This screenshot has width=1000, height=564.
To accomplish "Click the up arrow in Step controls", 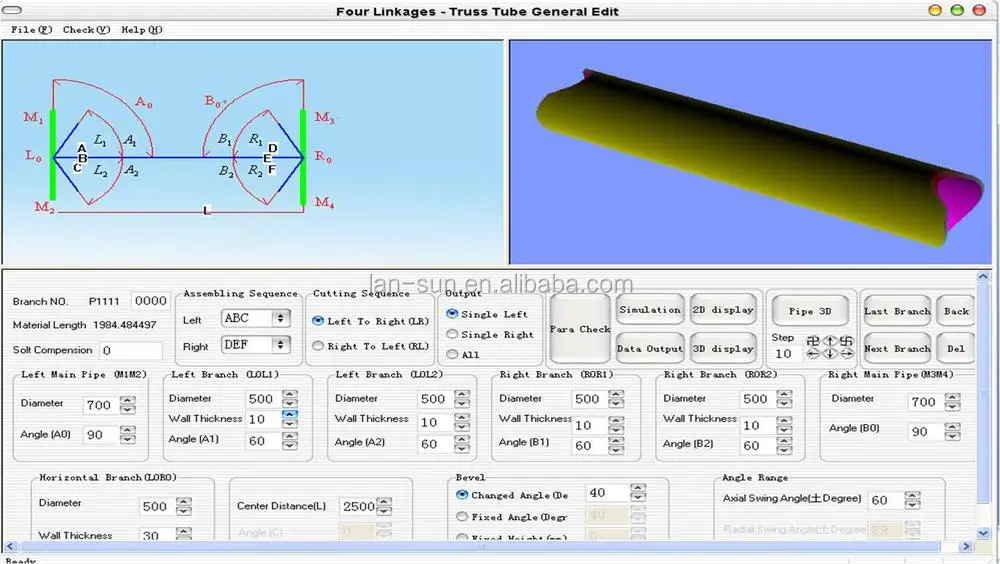I will click(829, 341).
